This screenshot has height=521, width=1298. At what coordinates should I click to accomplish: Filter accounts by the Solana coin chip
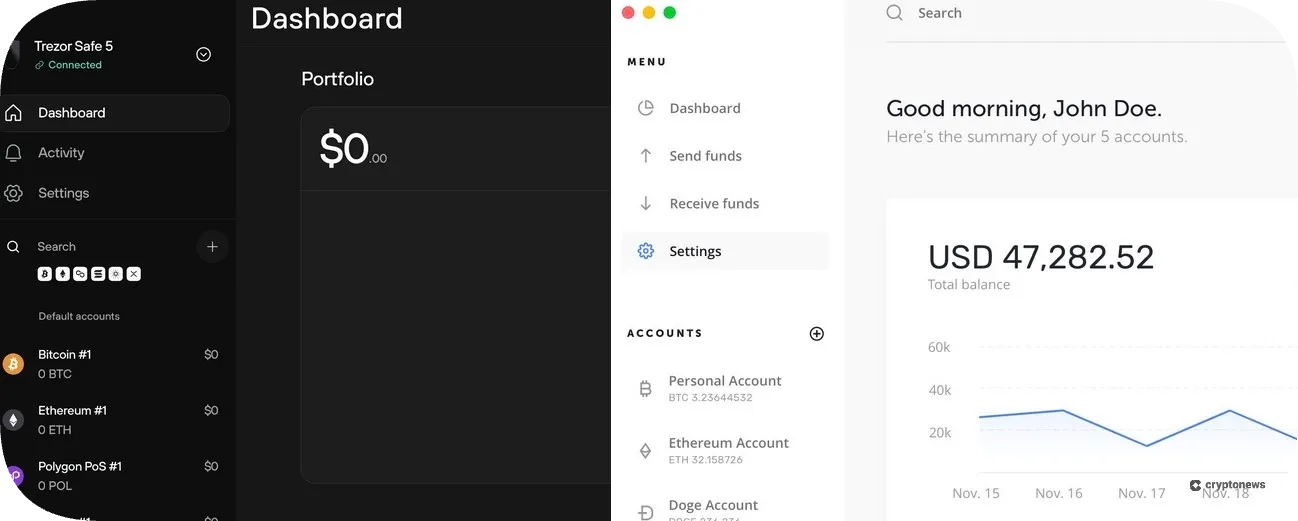pyautogui.click(x=98, y=274)
